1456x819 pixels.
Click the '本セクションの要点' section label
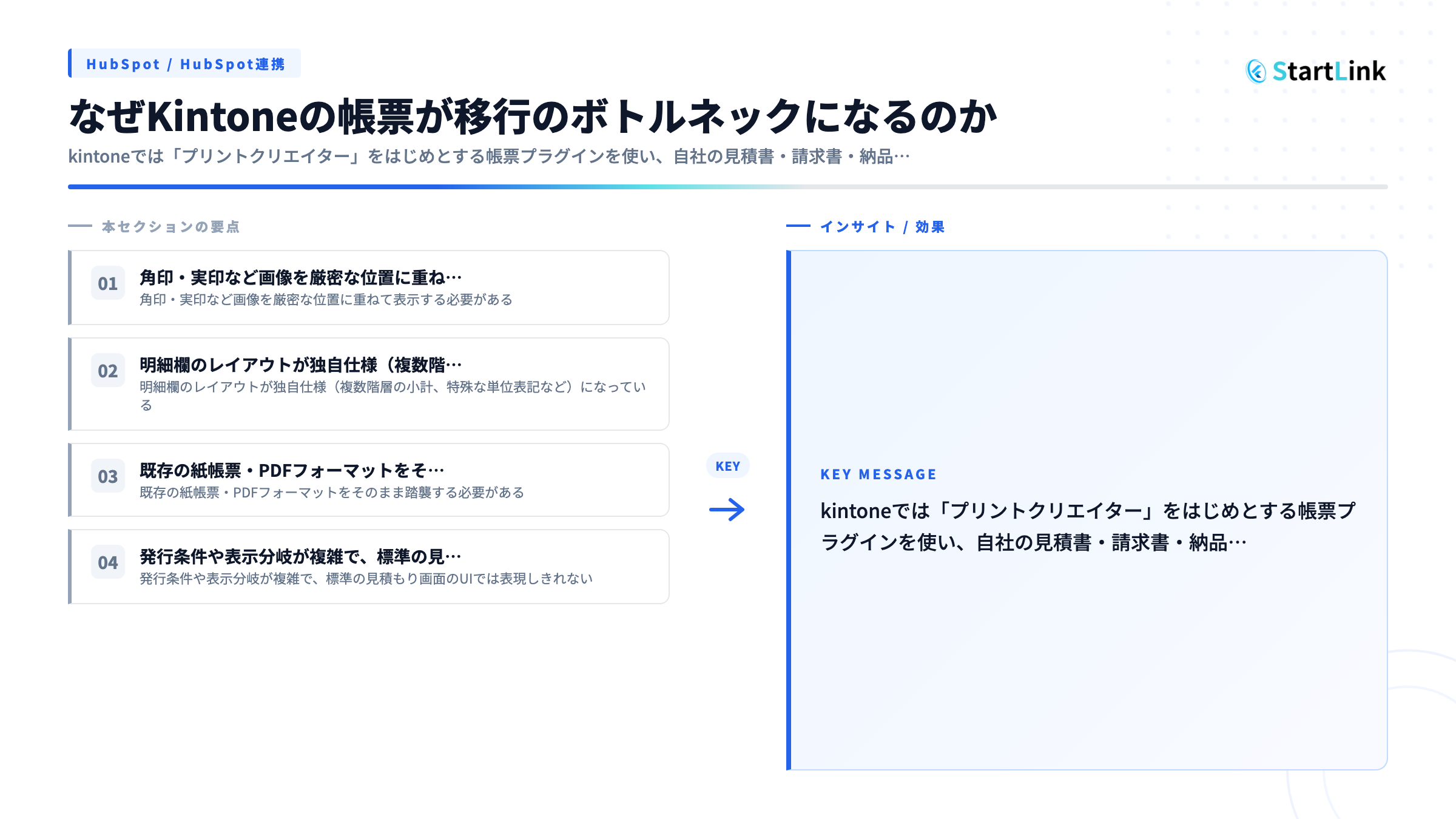(x=170, y=227)
